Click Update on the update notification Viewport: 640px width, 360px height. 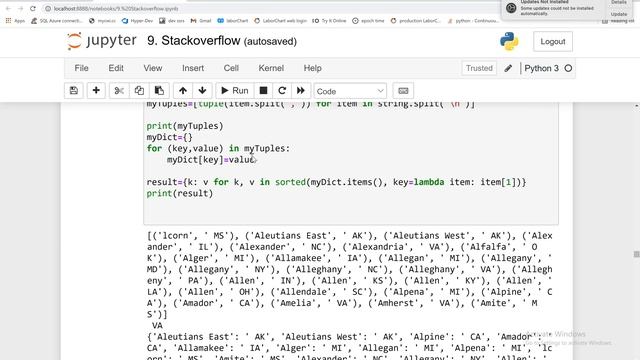point(619,14)
